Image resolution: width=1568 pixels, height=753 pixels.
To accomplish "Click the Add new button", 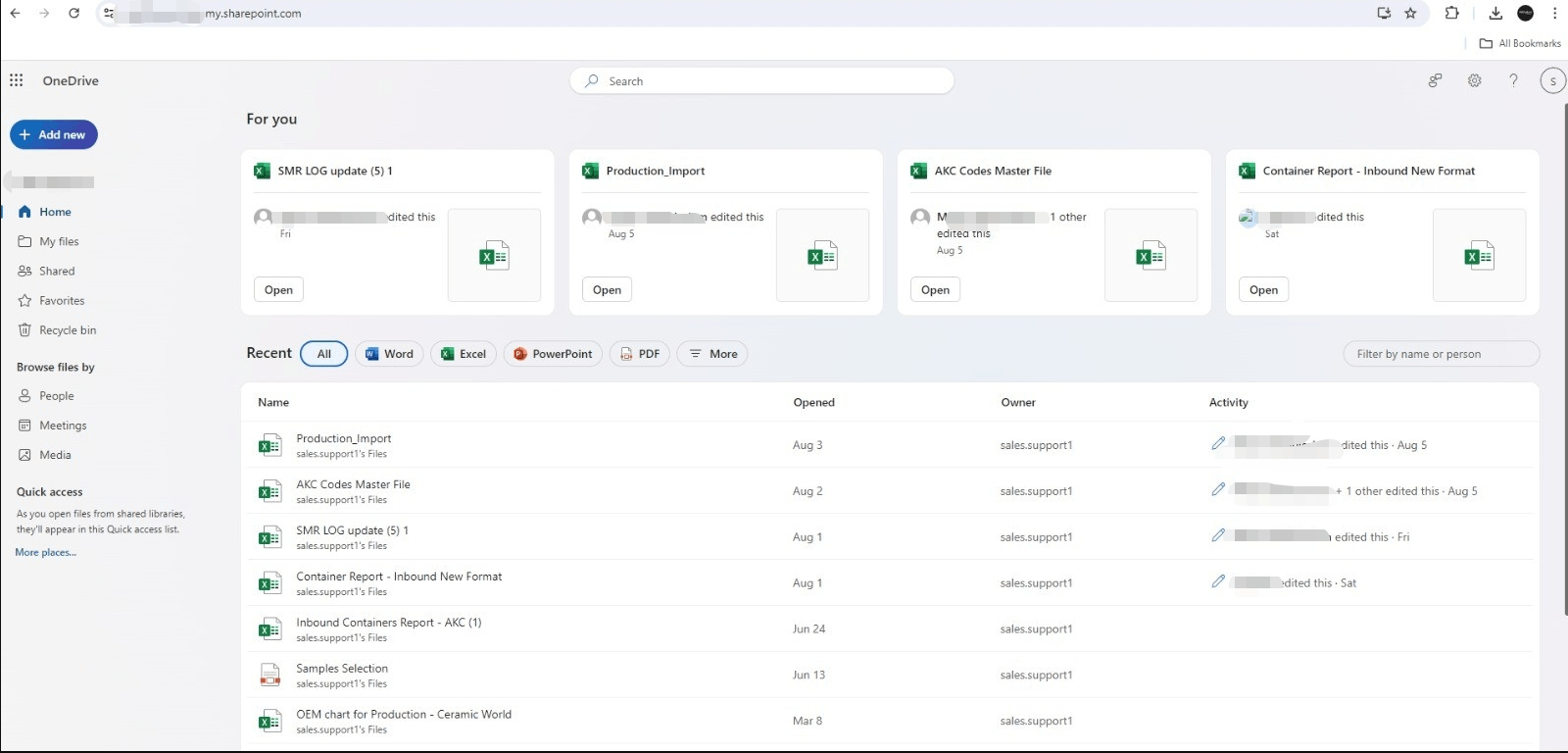I will point(54,134).
